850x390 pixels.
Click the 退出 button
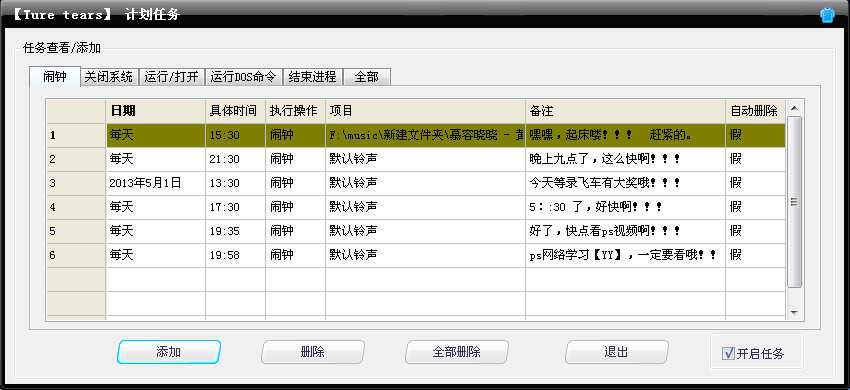coord(616,352)
